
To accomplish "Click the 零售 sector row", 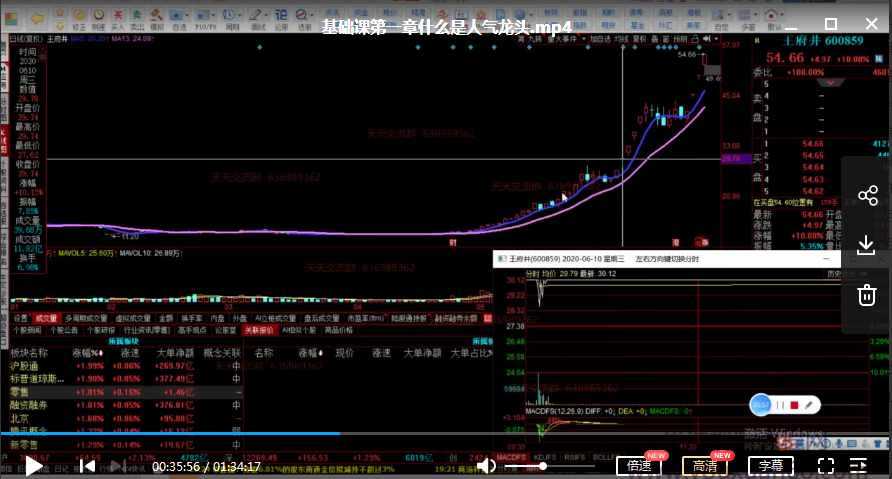I will (x=22, y=392).
